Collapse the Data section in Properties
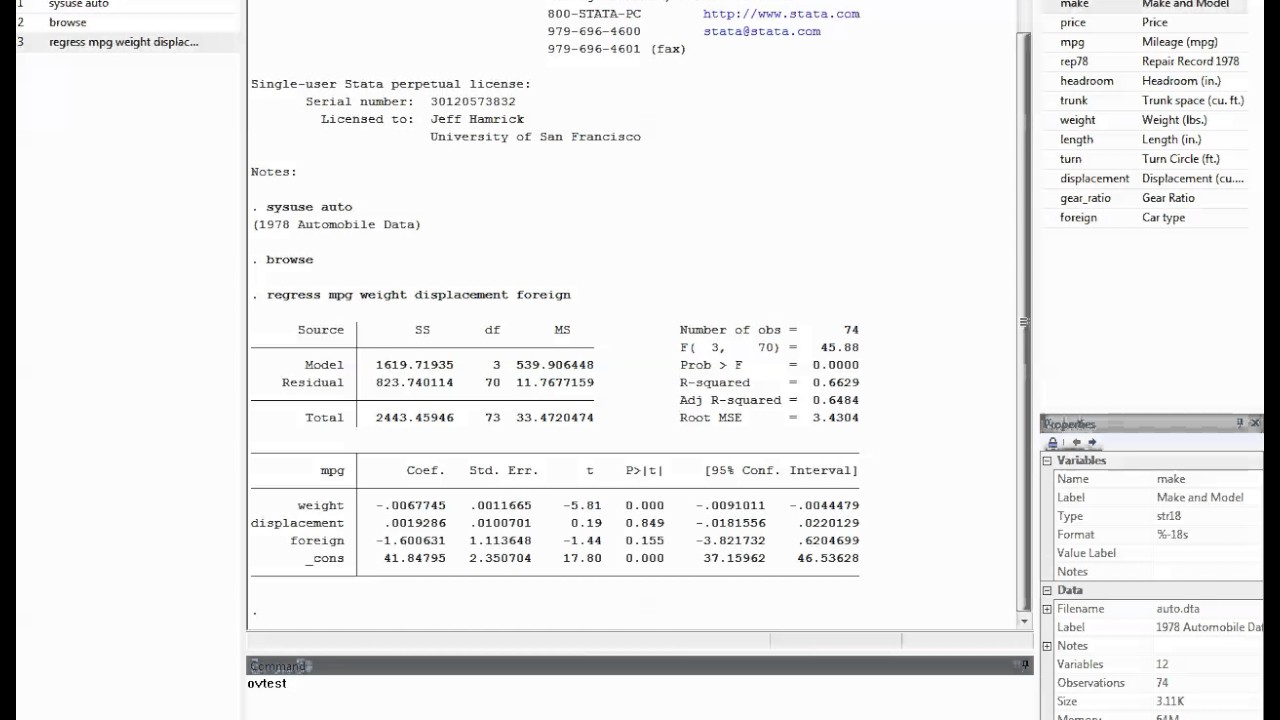Viewport: 1280px width, 720px height. pos(1047,590)
